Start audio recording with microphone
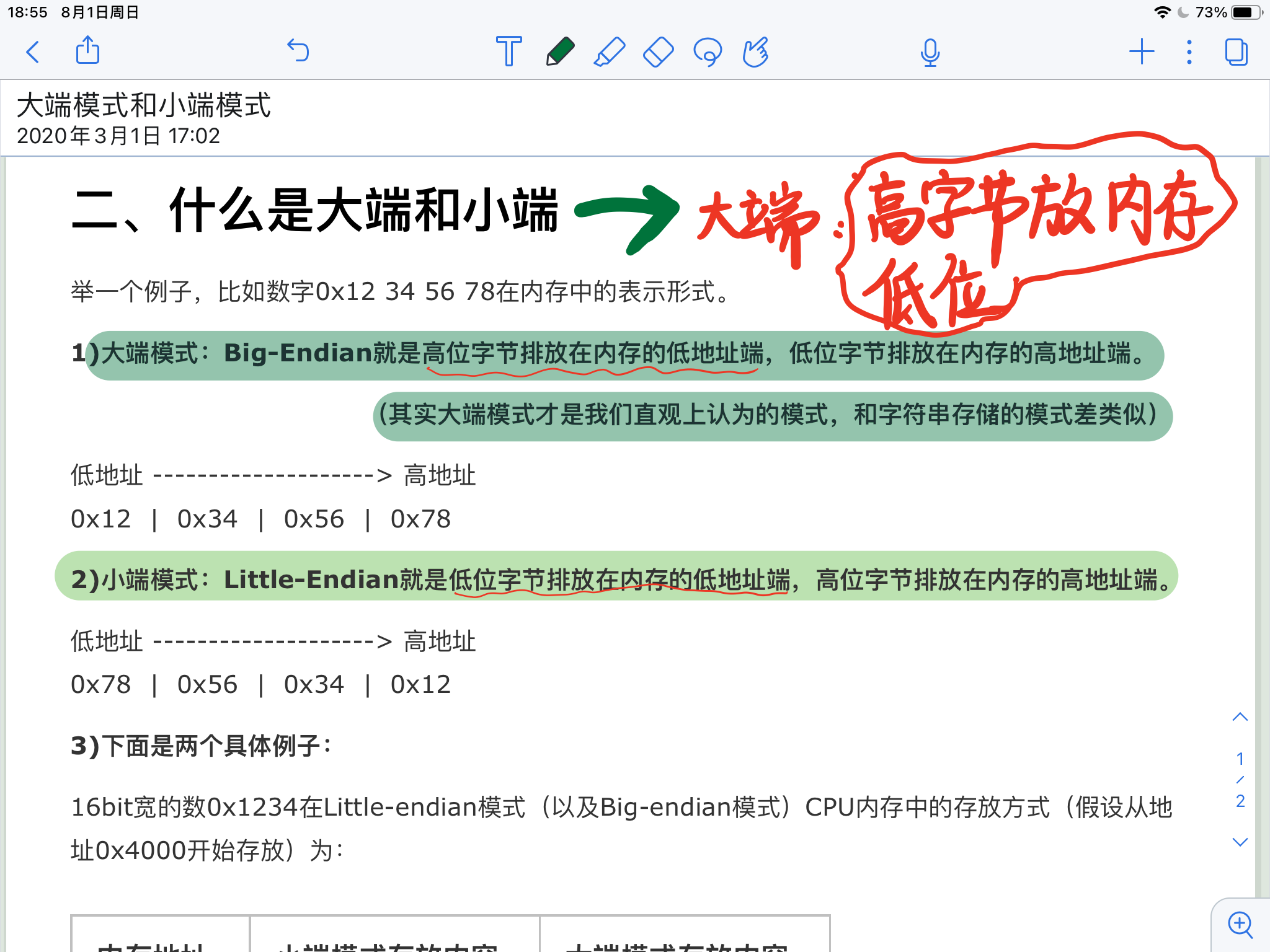Screen dimensions: 1270x952 tap(930, 52)
